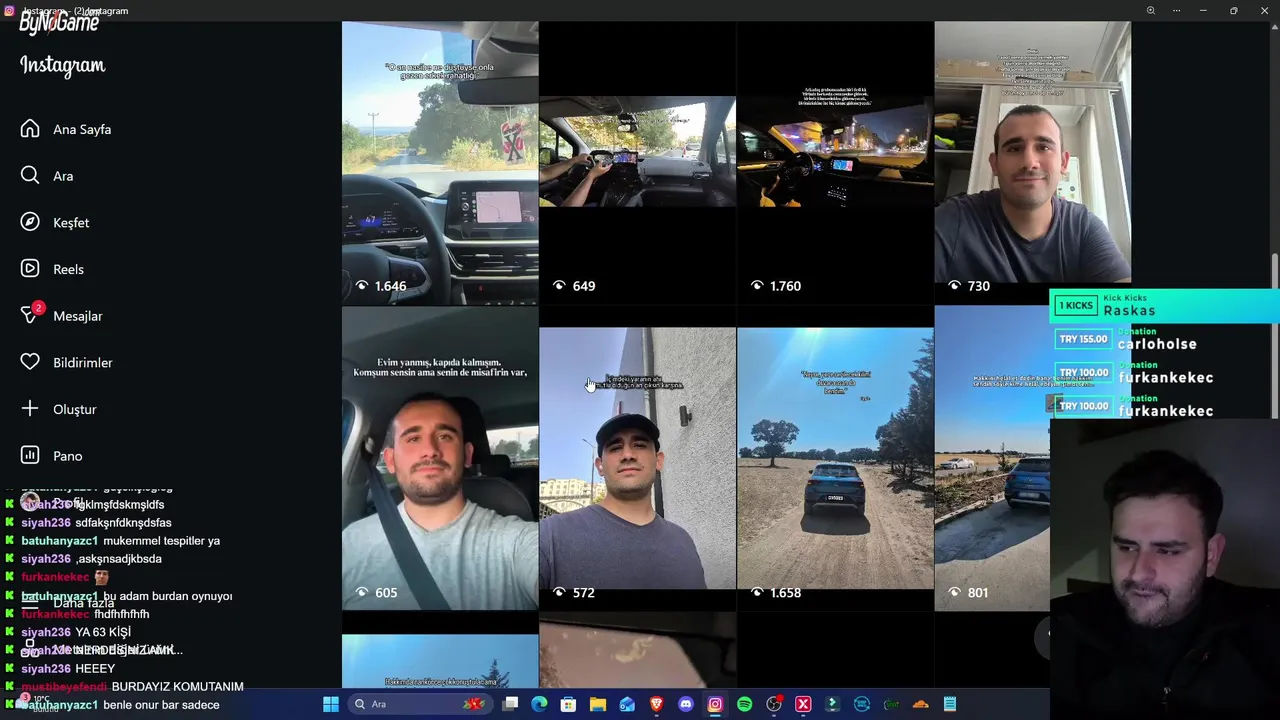This screenshot has width=1280, height=720.
Task: Click chat message 'BURDAYIZ KOMUTANIM'
Action: (x=178, y=687)
